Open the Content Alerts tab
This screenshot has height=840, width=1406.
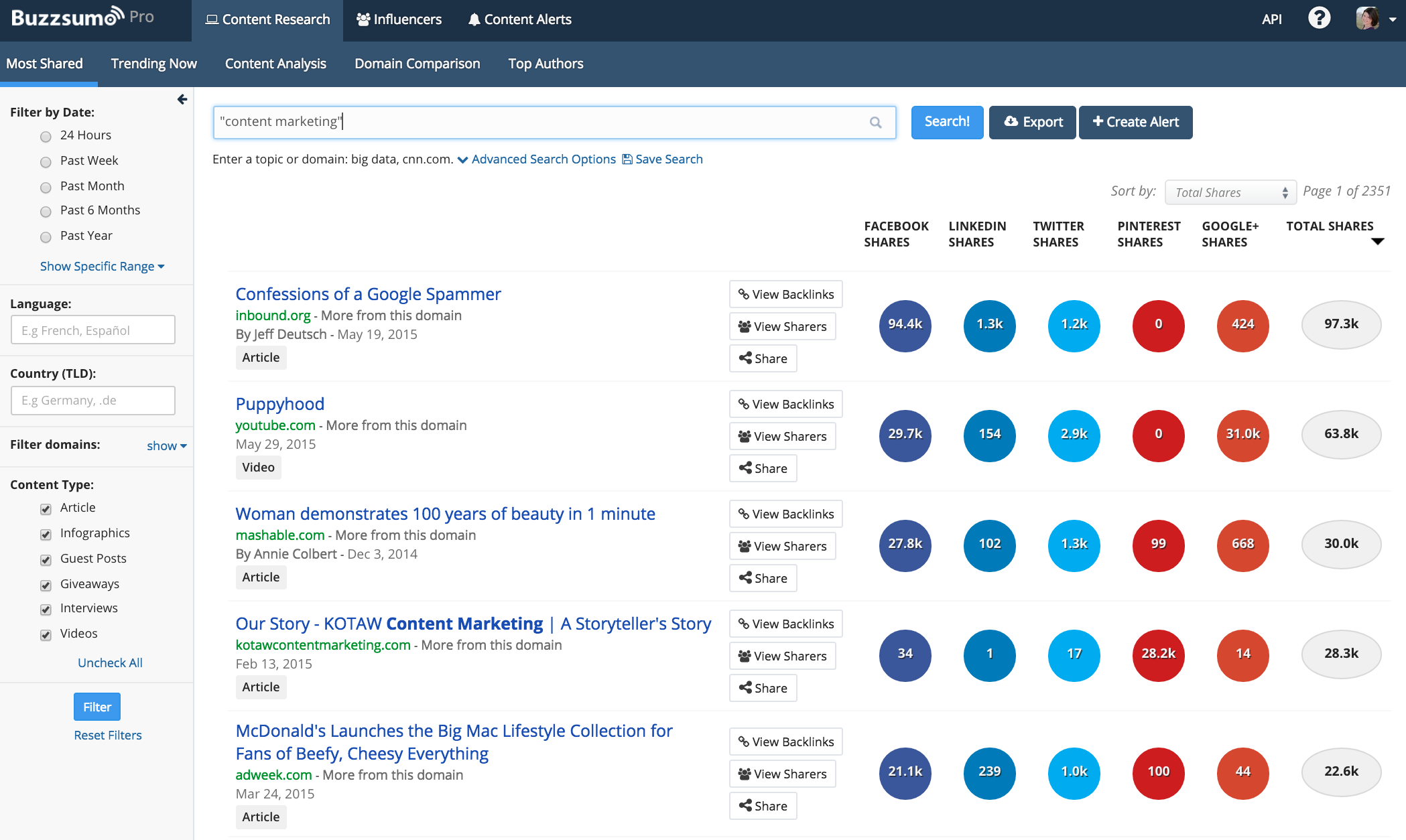(x=520, y=20)
